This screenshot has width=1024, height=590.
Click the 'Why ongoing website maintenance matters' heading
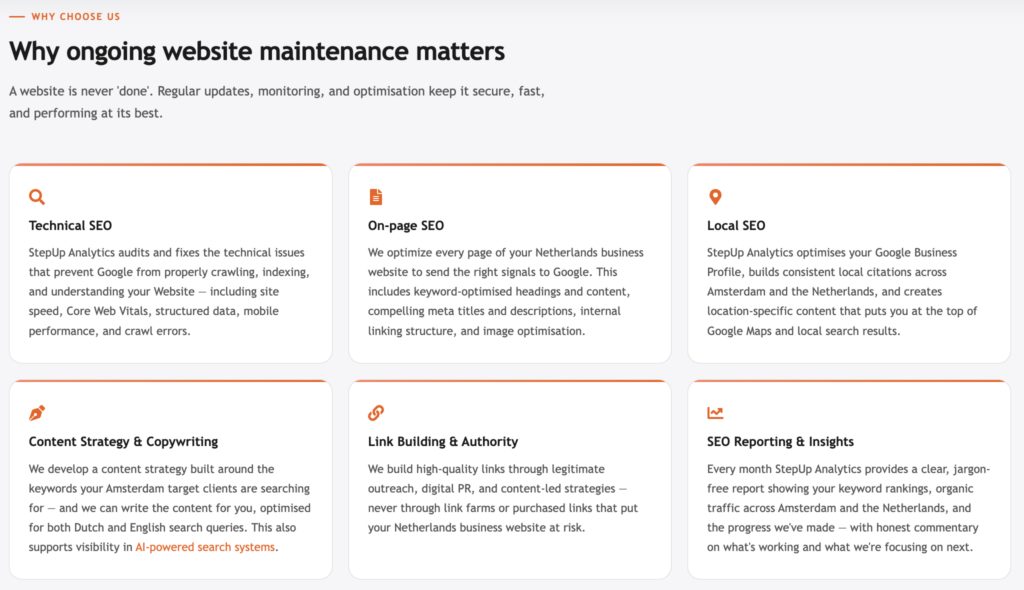tap(257, 52)
